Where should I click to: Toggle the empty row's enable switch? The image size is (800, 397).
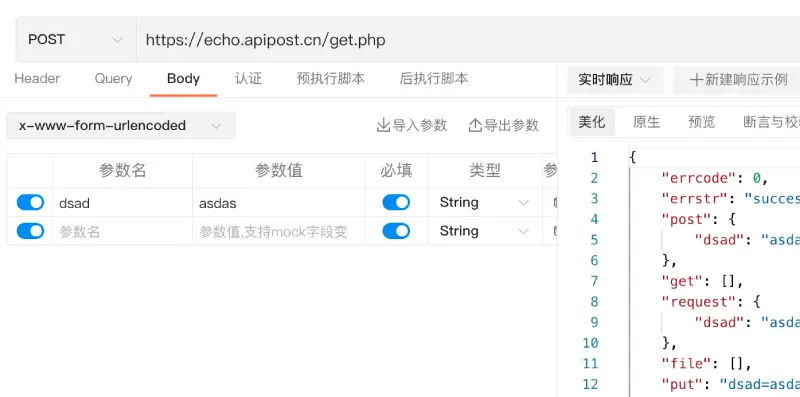tap(31, 231)
